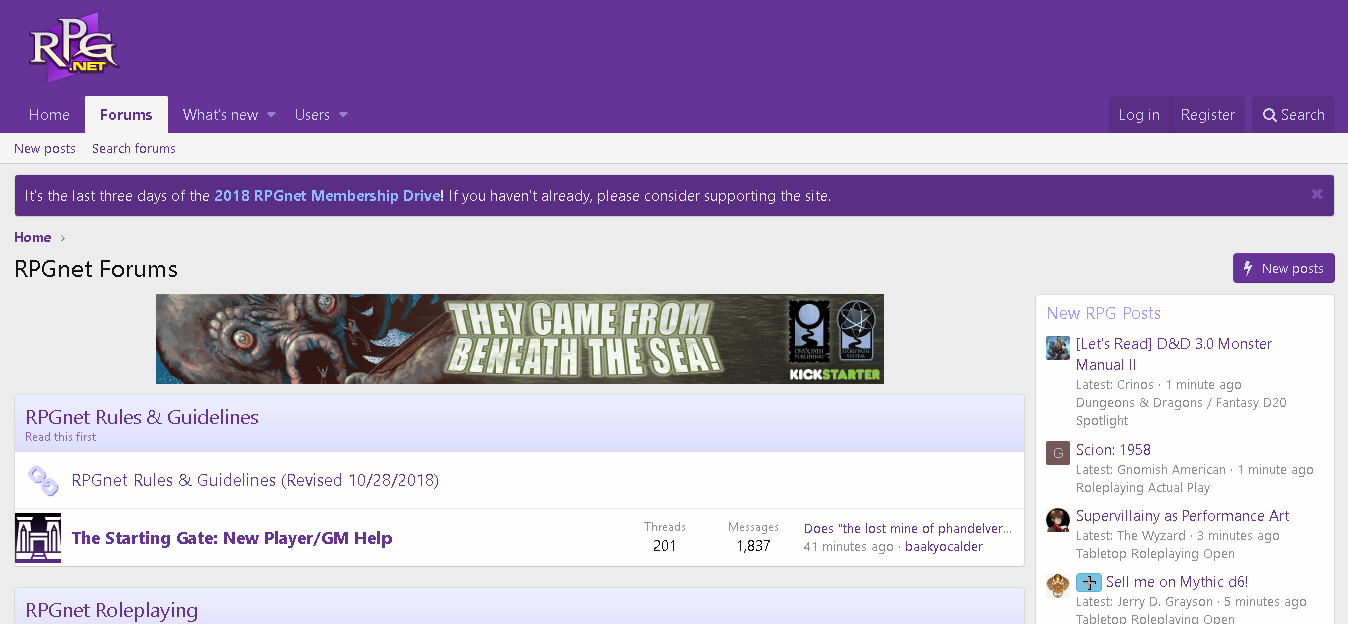This screenshot has width=1348, height=624.
Task: Switch to the Home tab
Action: (49, 115)
